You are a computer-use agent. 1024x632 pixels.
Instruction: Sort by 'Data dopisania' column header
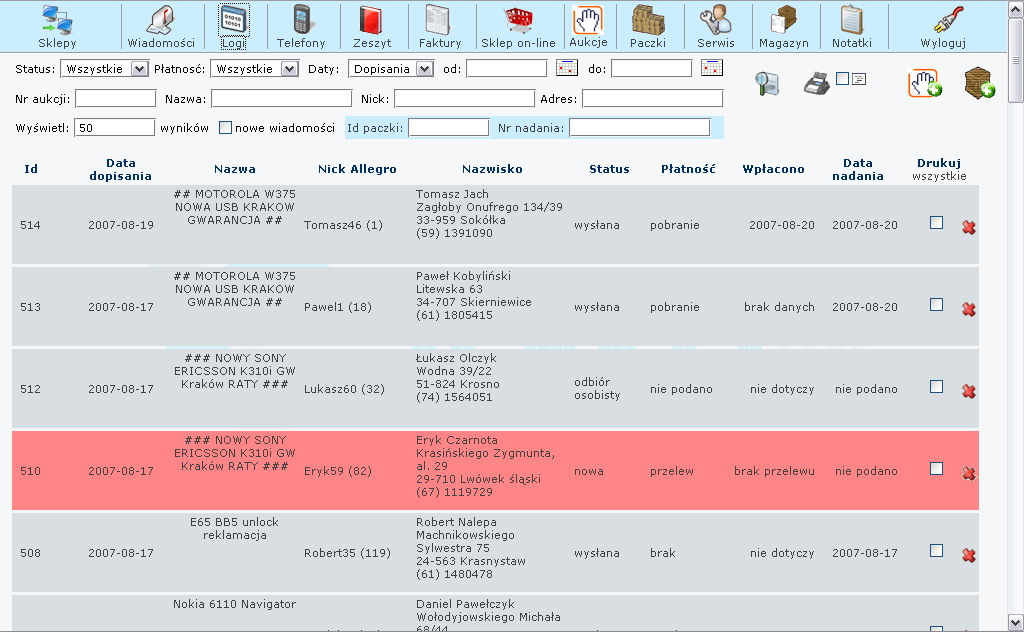point(121,169)
